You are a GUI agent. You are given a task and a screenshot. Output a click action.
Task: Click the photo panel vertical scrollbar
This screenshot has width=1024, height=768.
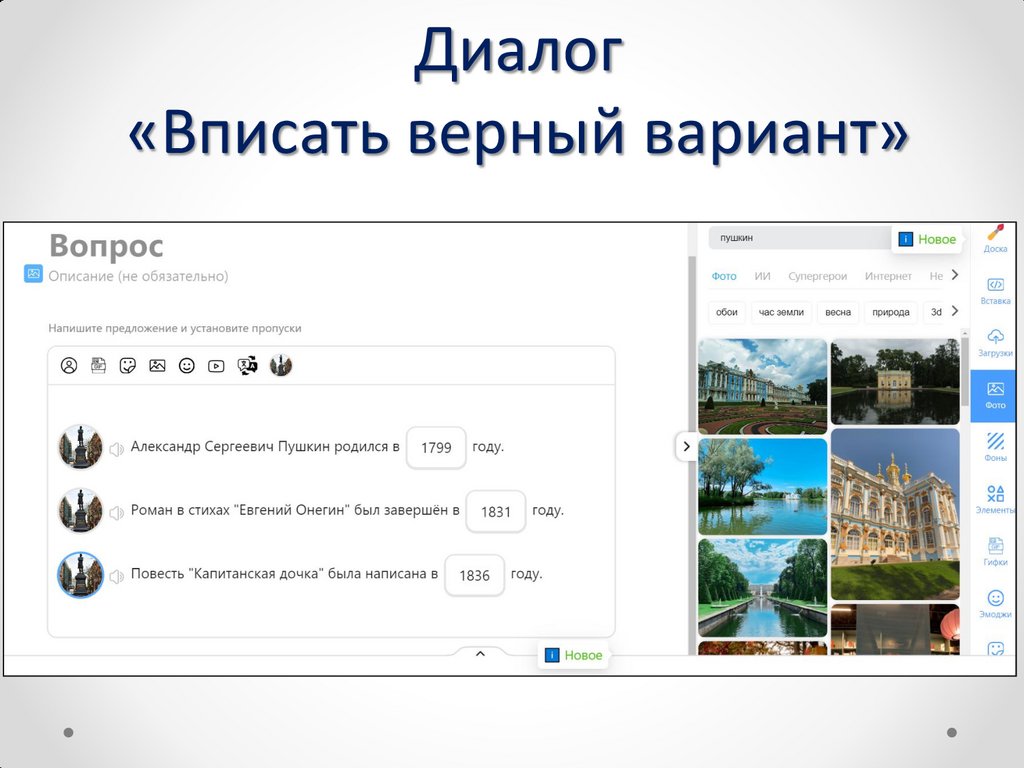(965, 372)
